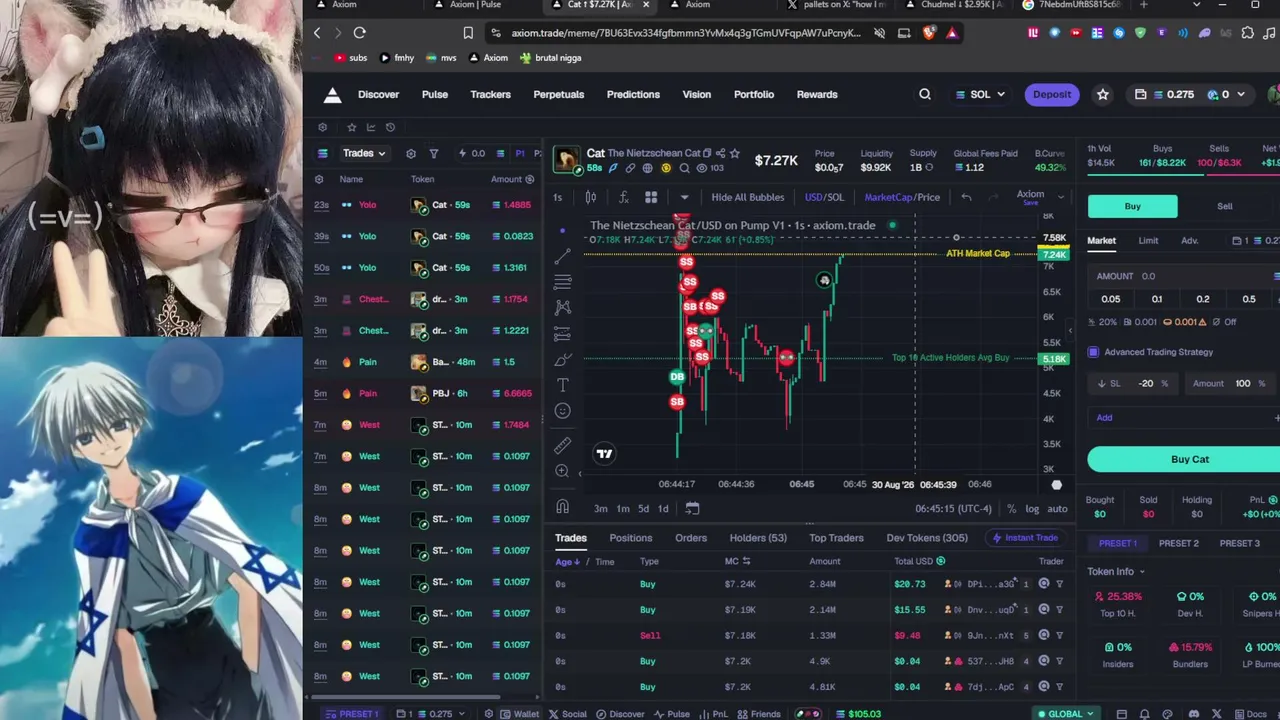
Task: Select the 5d chart range
Action: (x=643, y=509)
